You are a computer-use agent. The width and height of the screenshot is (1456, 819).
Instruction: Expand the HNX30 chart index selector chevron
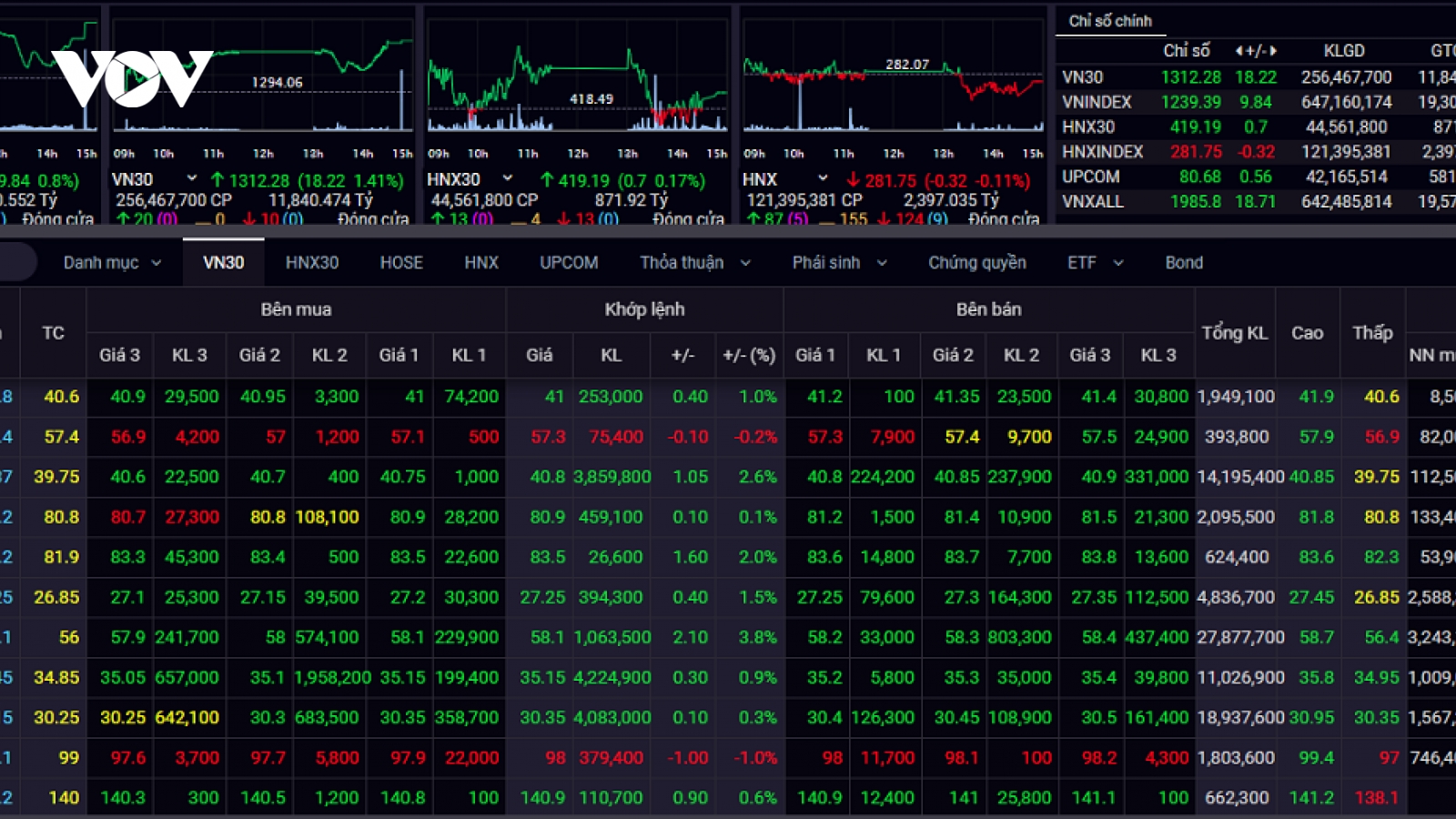(x=508, y=178)
